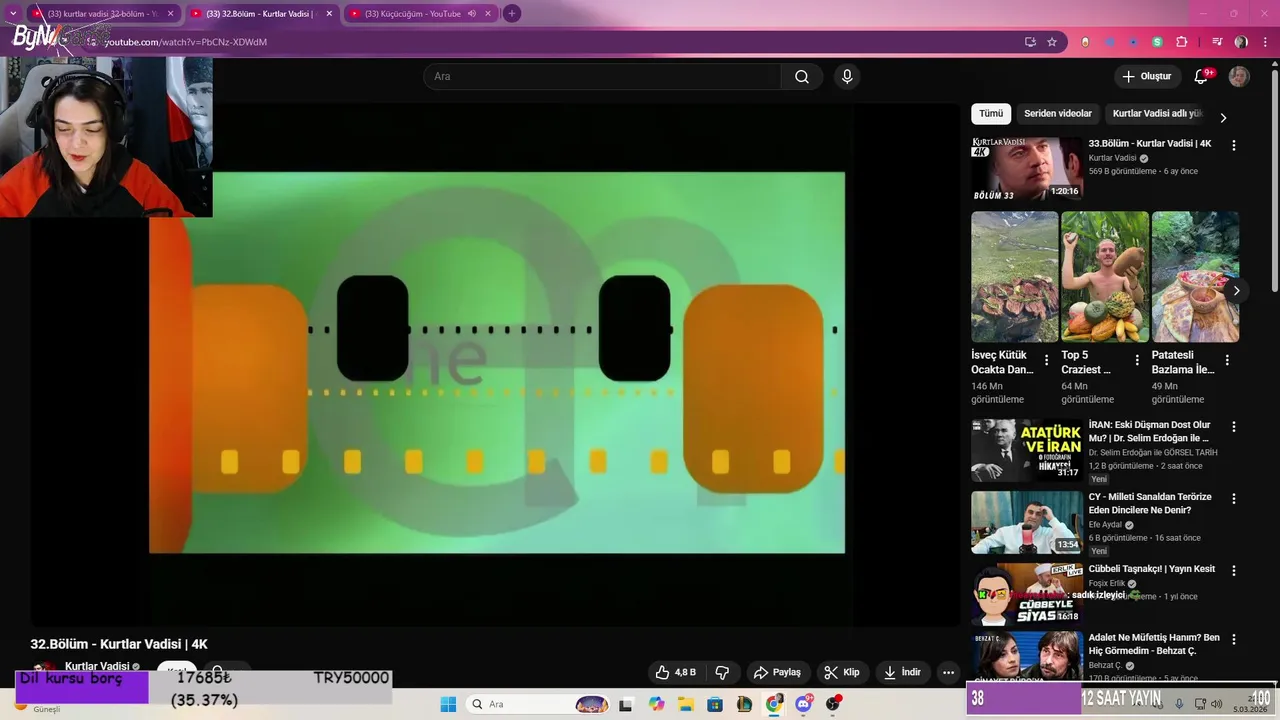Bookmark this page with the star icon
This screenshot has height=720, width=1280.
(x=1052, y=42)
